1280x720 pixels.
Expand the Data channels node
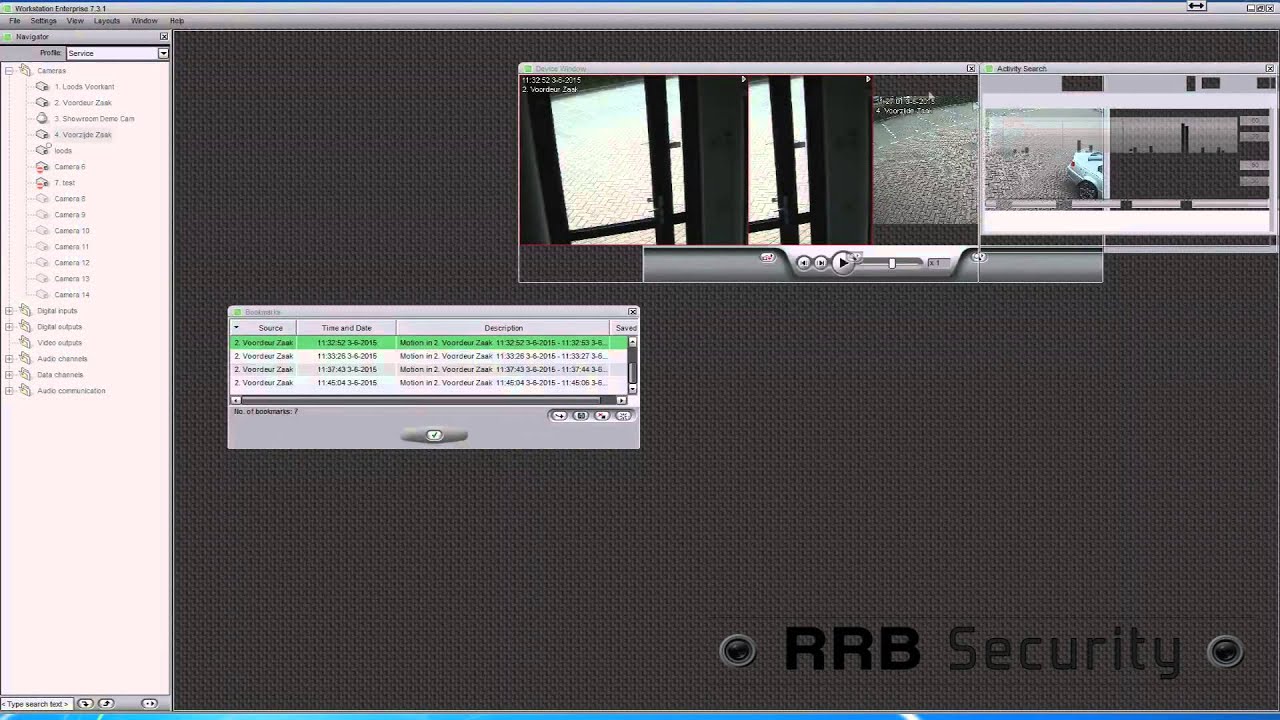[9, 375]
